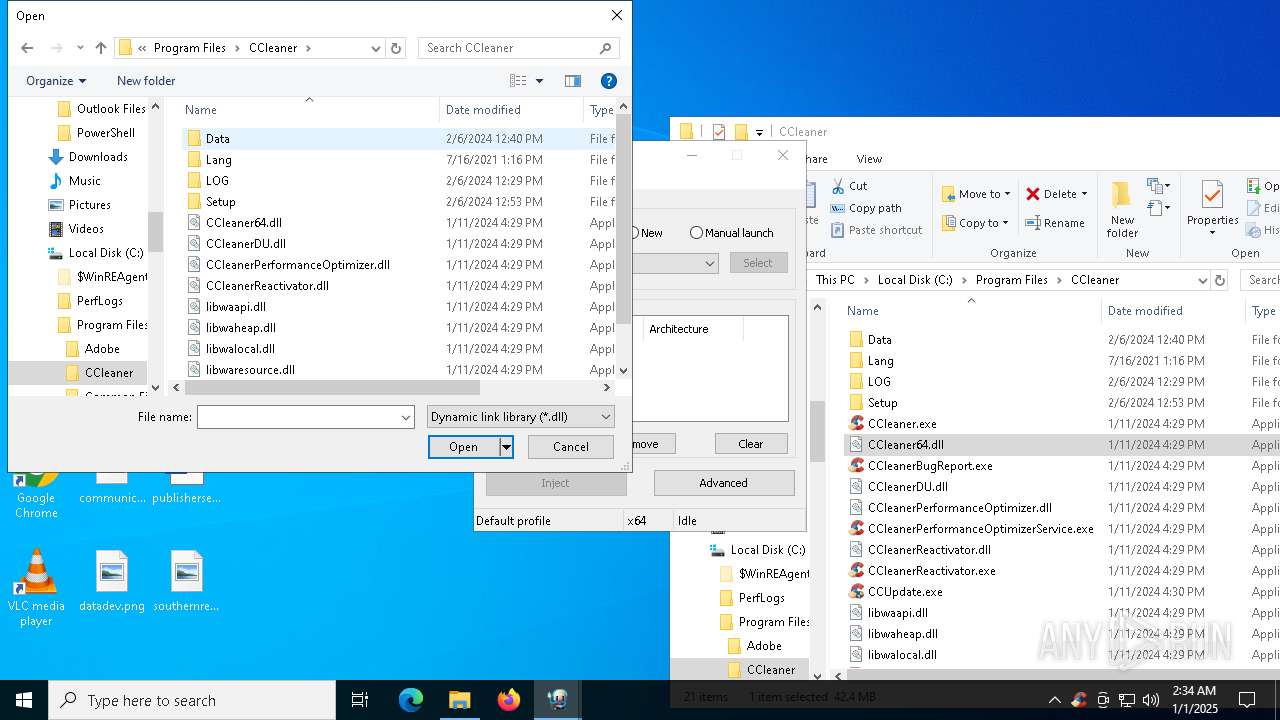Open file type filter Dynamic link library dropdown

[520, 417]
